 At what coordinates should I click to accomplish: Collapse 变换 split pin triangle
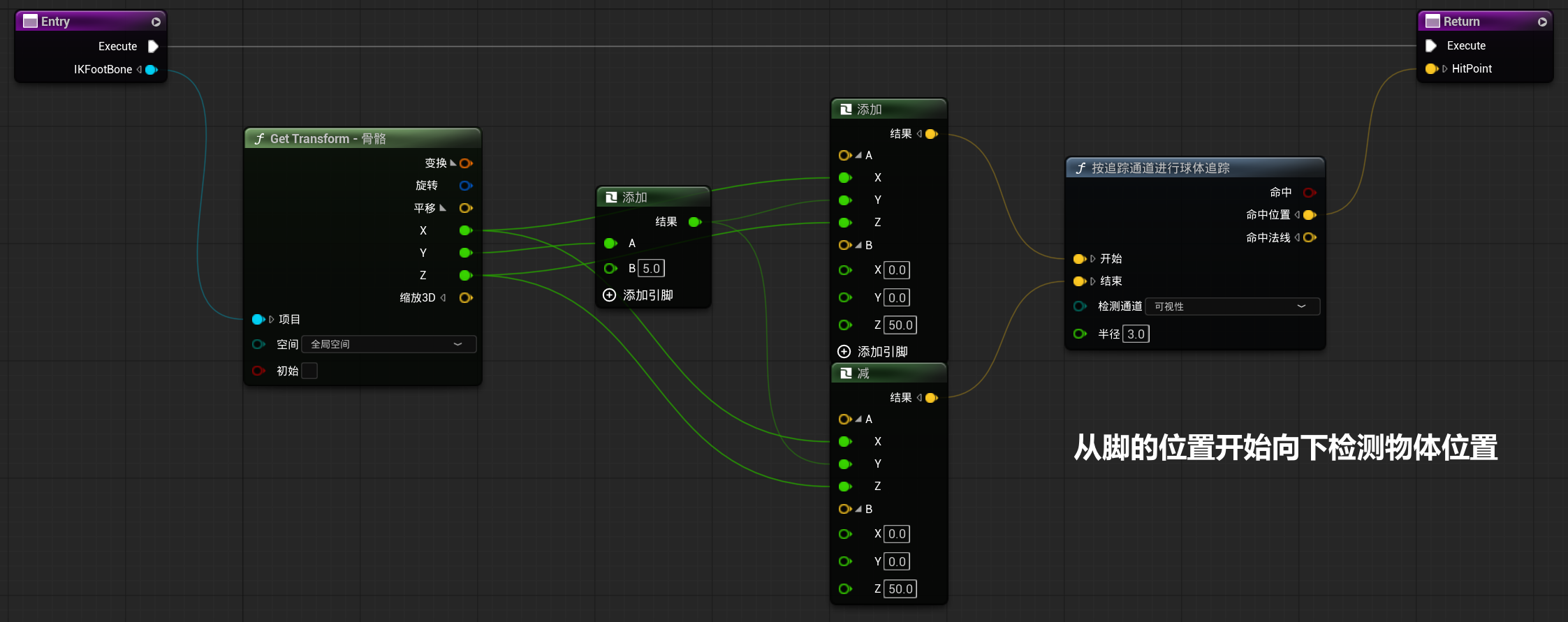(453, 163)
